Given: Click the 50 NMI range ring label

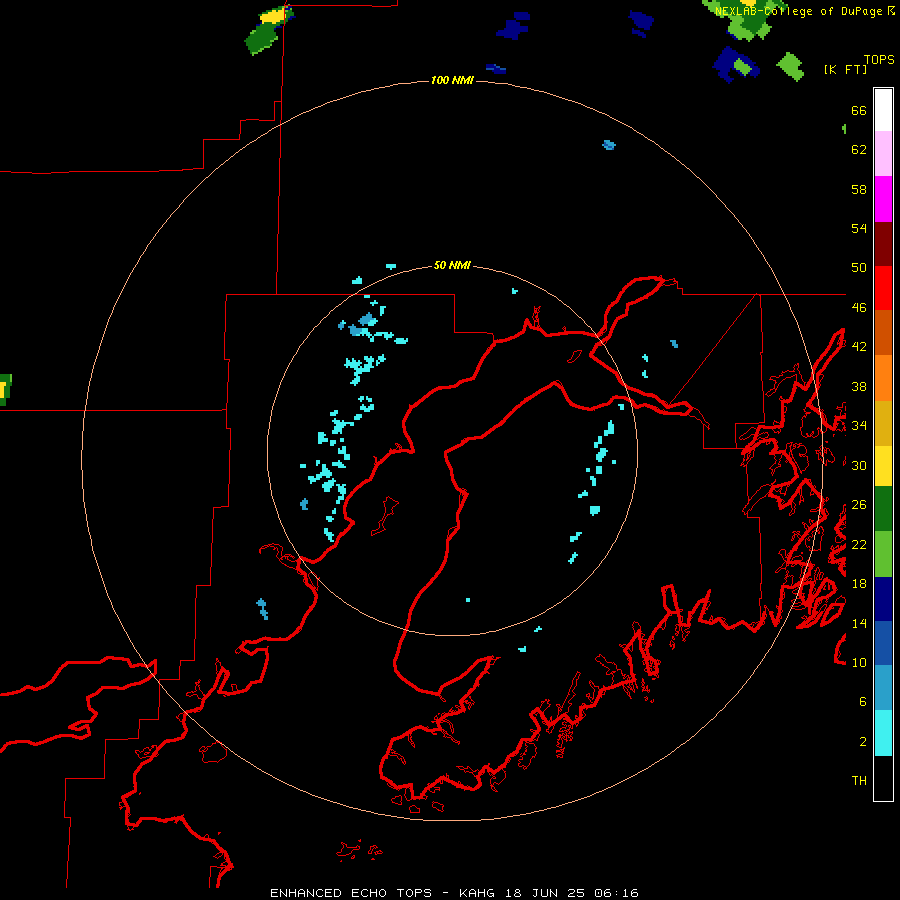Looking at the screenshot, I should point(452,265).
